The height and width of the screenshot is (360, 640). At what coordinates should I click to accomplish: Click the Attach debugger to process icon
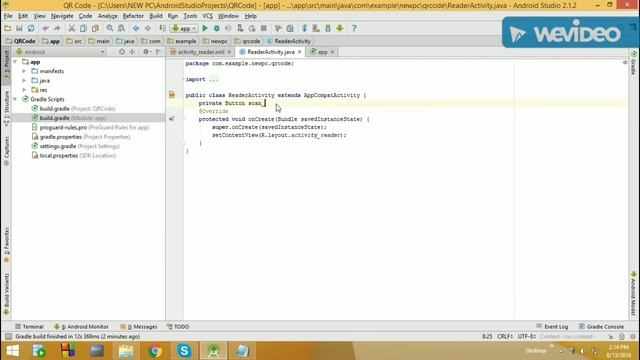pyautogui.click(x=240, y=28)
